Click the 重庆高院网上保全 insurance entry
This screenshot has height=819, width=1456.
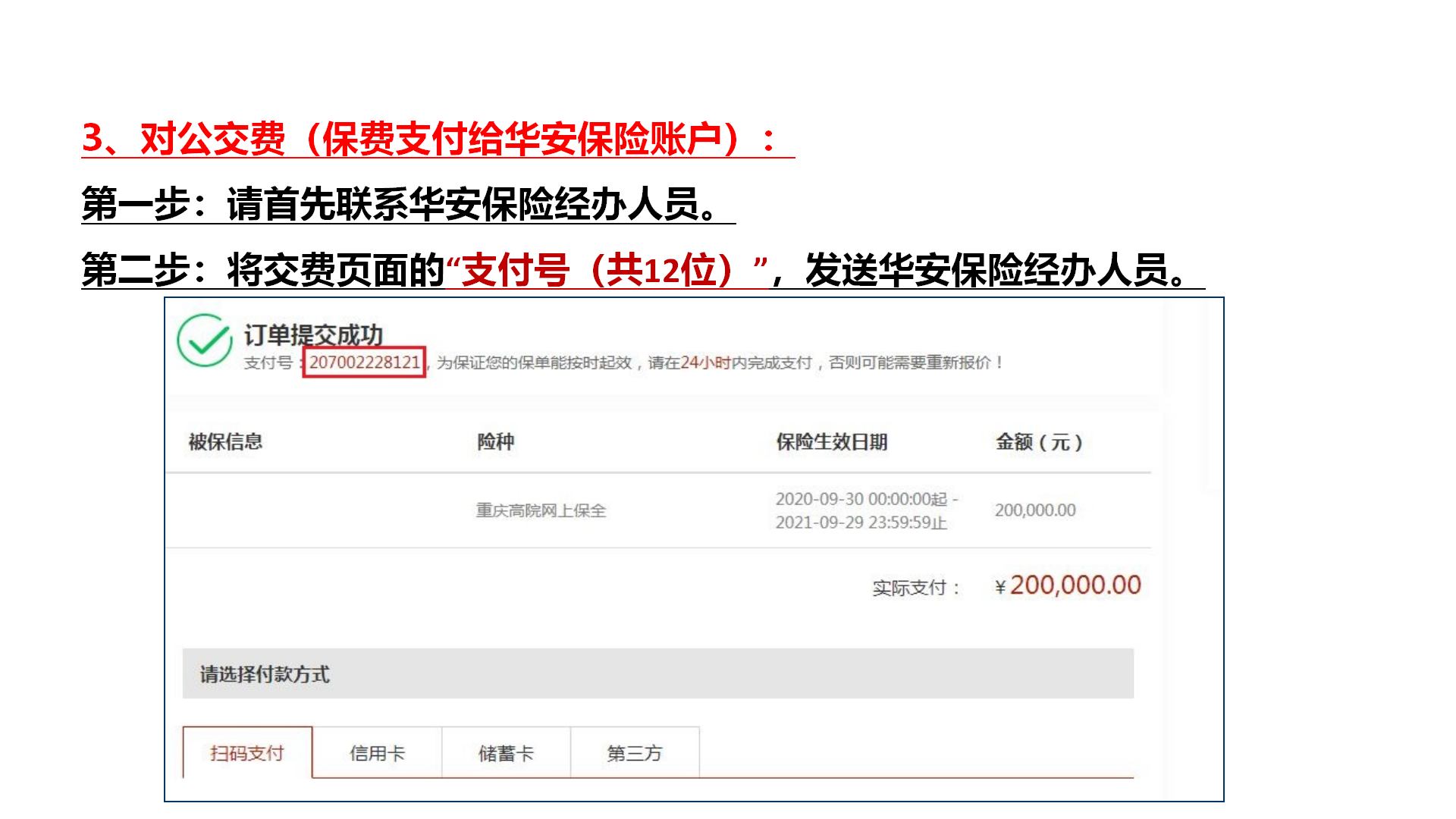tap(541, 510)
